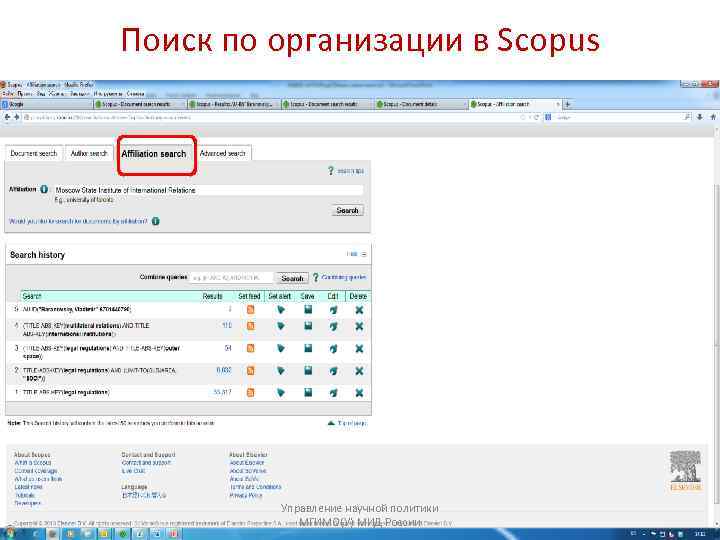
Task: Click the Combine queries input field
Action: click(231, 278)
